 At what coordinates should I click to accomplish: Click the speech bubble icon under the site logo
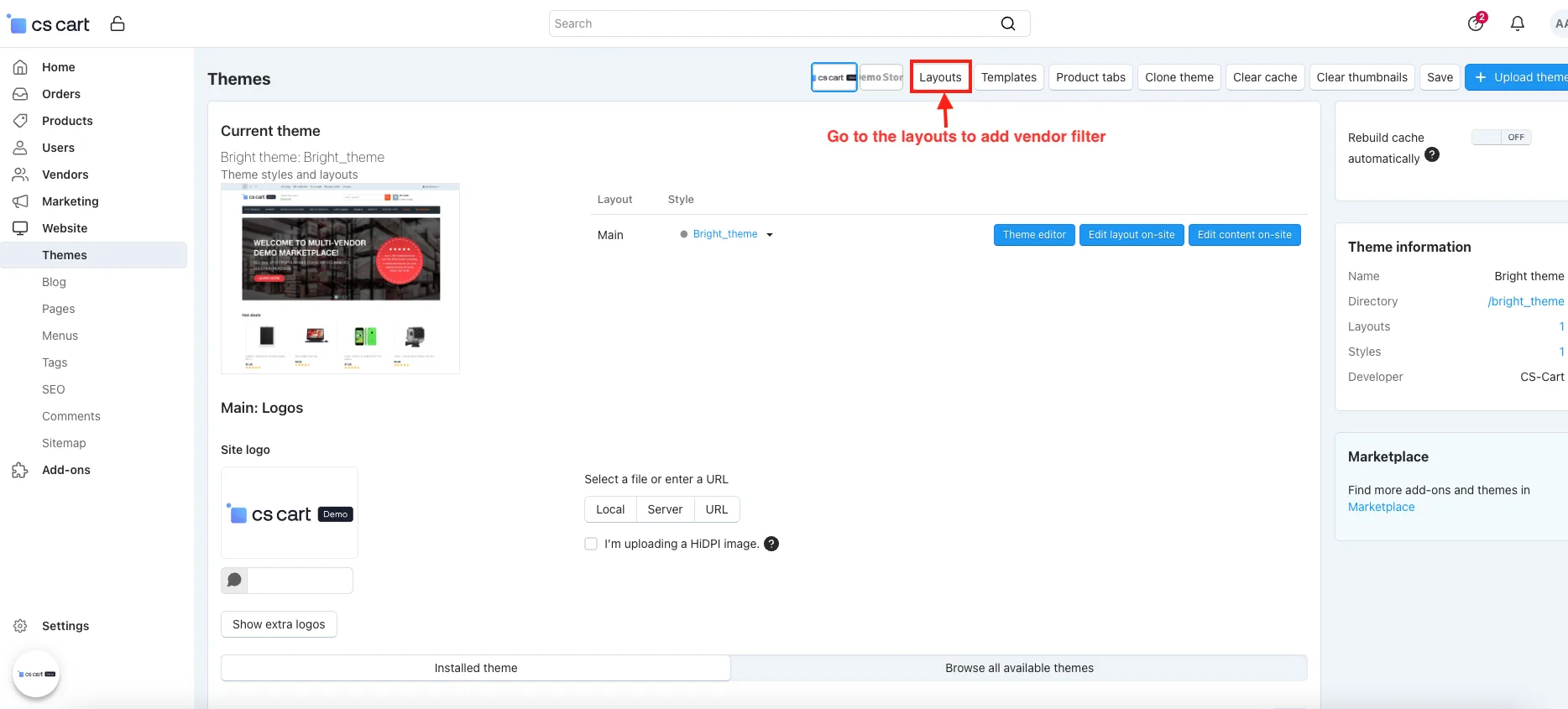coord(234,580)
